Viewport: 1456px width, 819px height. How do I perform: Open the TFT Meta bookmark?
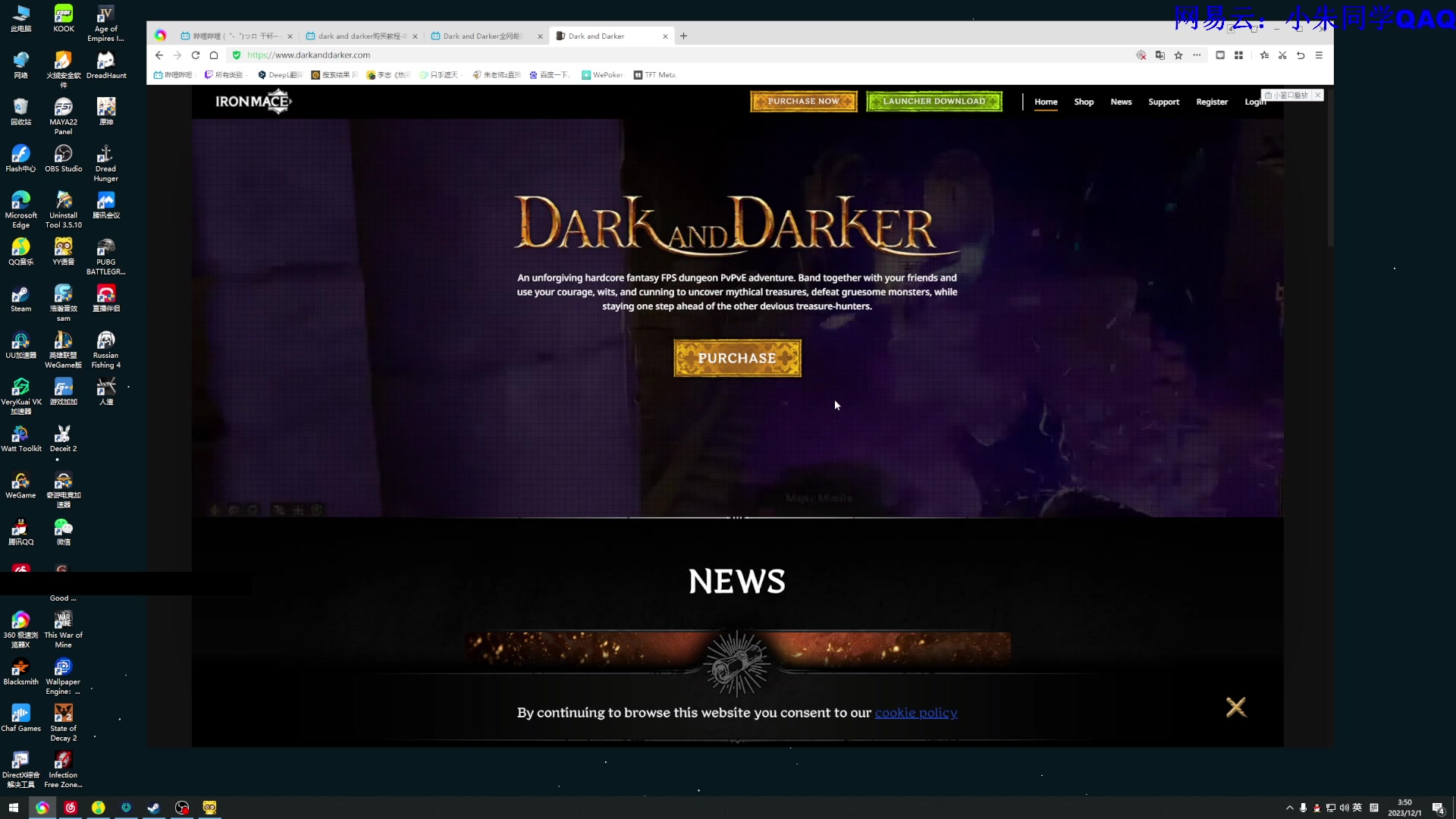coord(654,75)
